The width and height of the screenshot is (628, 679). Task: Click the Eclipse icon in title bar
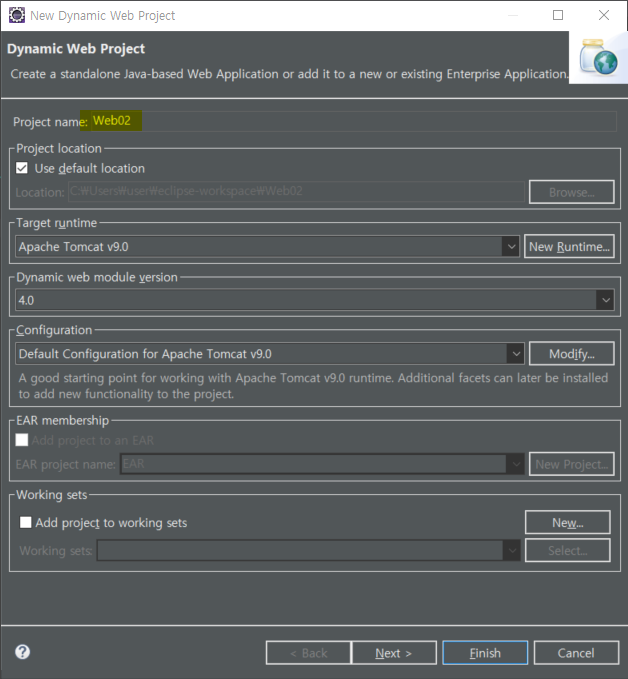[17, 15]
